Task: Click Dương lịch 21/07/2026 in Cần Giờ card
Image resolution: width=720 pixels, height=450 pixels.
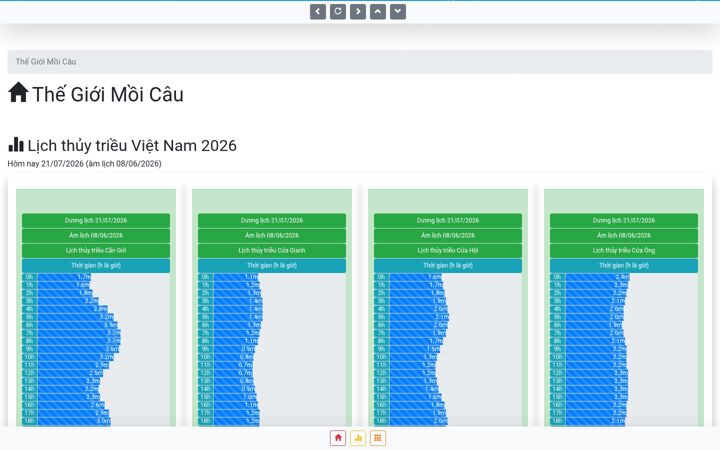Action: click(x=96, y=220)
